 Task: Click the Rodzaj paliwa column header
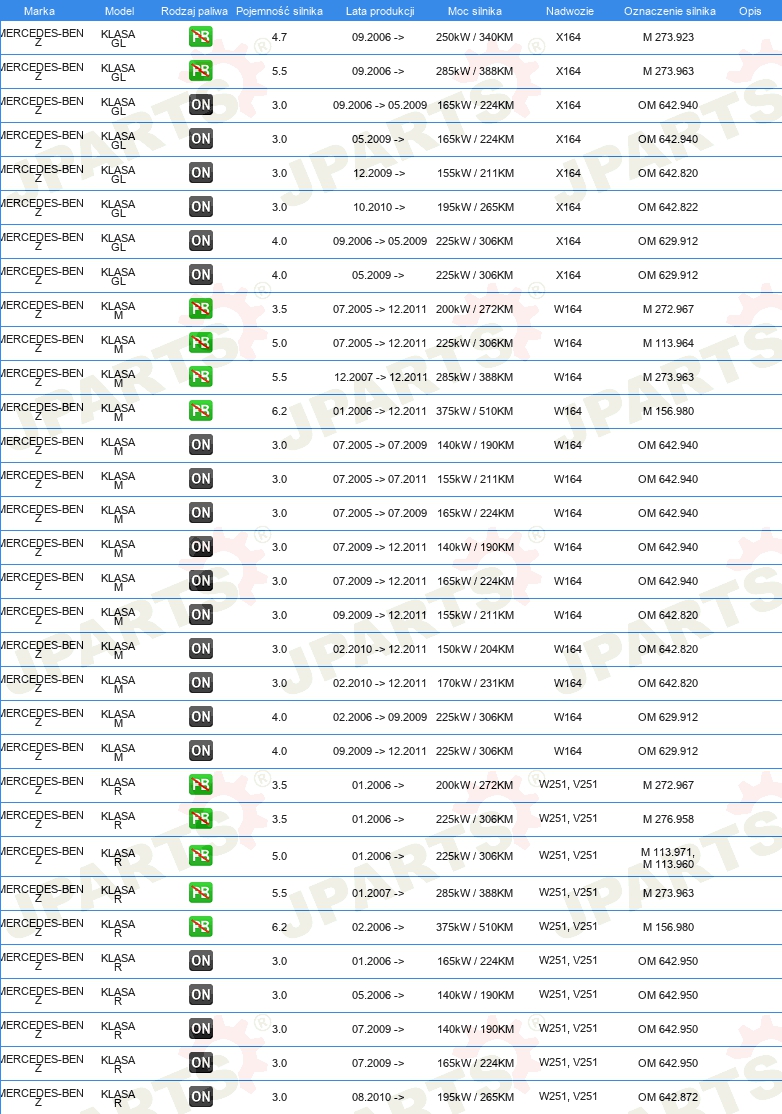[x=194, y=11]
